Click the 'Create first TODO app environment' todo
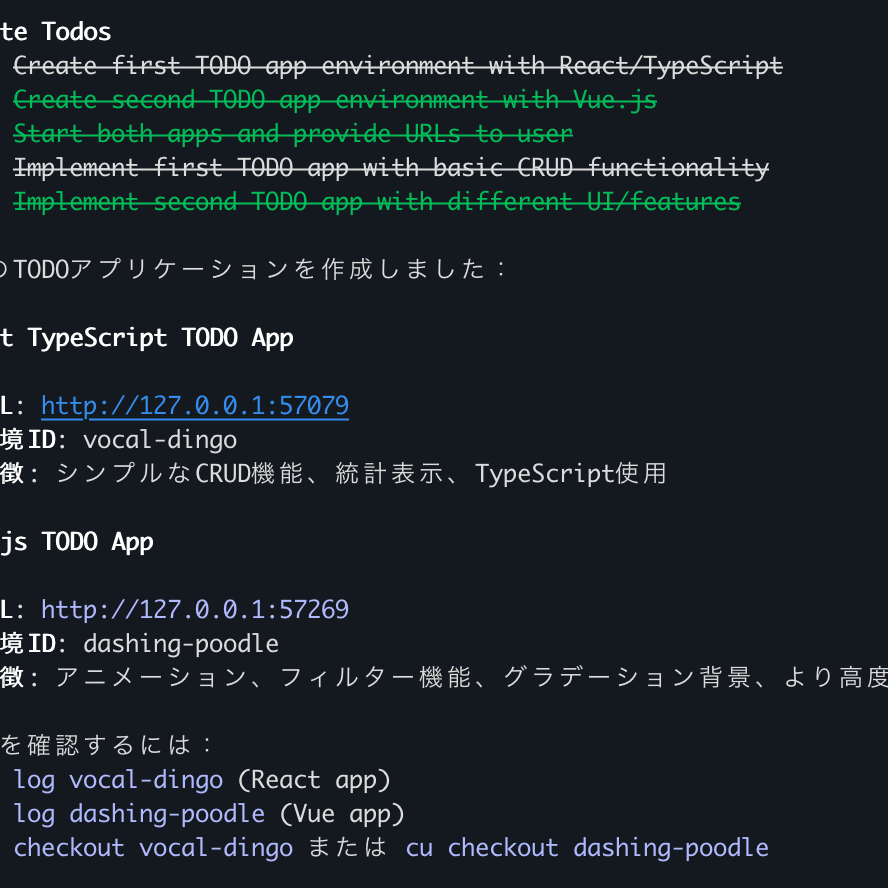This screenshot has width=888, height=888. (x=398, y=66)
